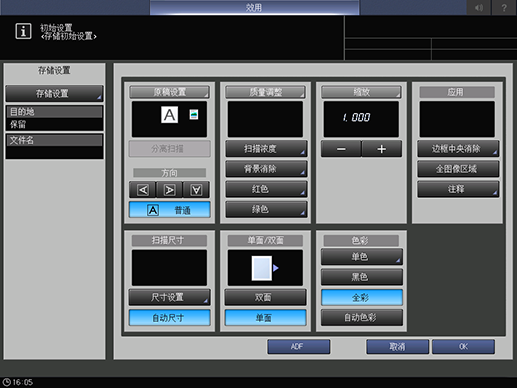The width and height of the screenshot is (517, 388).
Task: Select 双面 double-sided scanning
Action: (265, 297)
